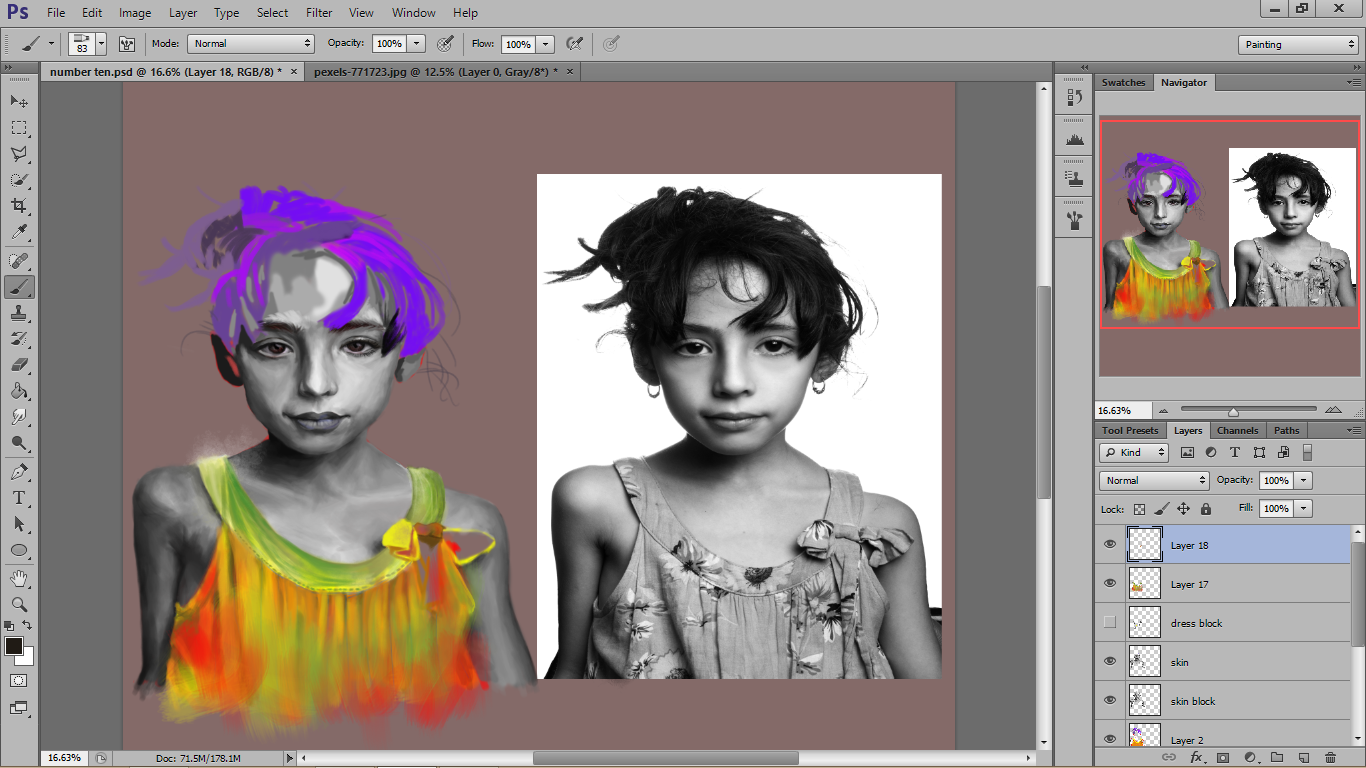Open the Brush panel toggle in options bar
Image resolution: width=1366 pixels, height=768 pixels.
[127, 44]
